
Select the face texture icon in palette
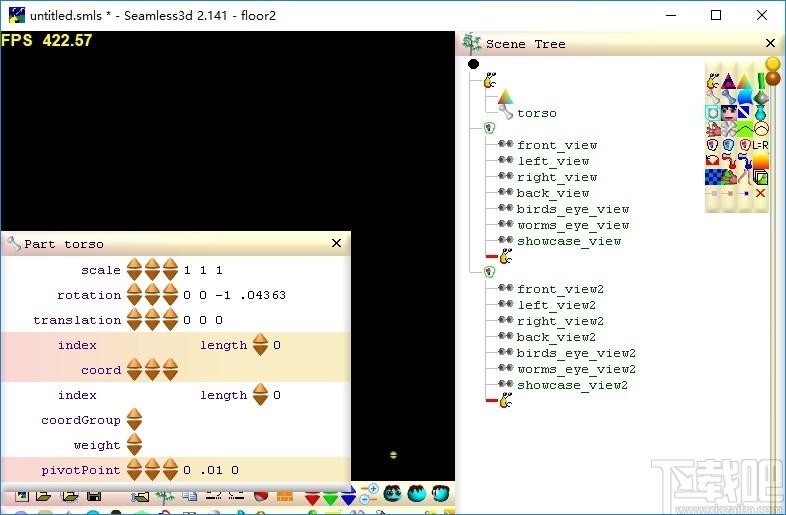[x=728, y=113]
